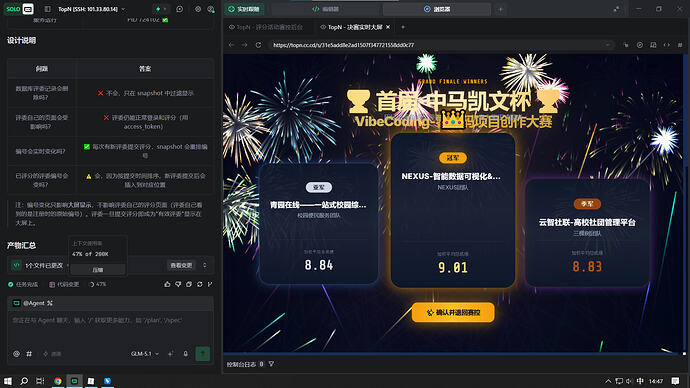Click the 任务完成 status label
Image resolution: width=690 pixels, height=388 pixels.
23,285
